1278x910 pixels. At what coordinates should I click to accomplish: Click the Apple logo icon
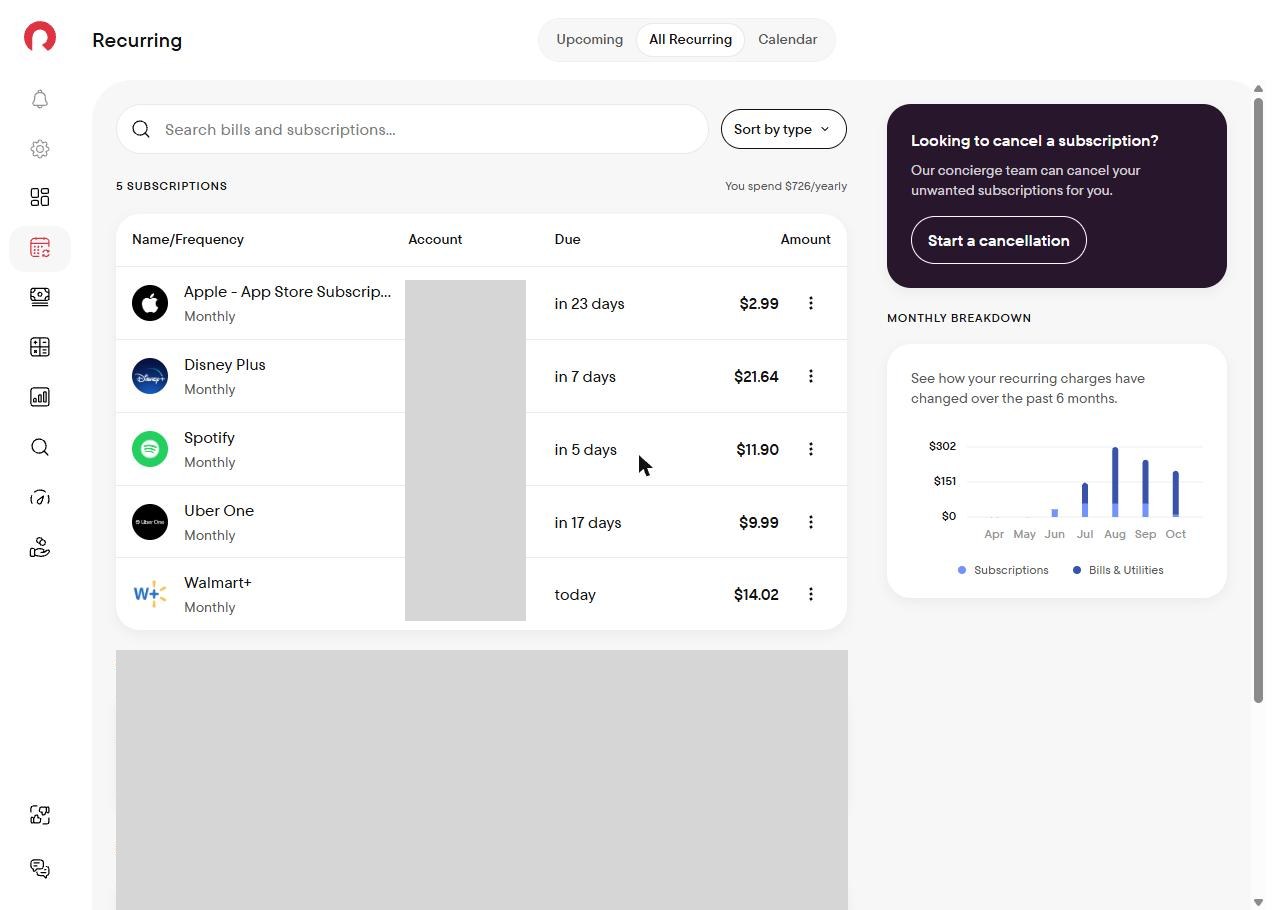pyautogui.click(x=150, y=303)
